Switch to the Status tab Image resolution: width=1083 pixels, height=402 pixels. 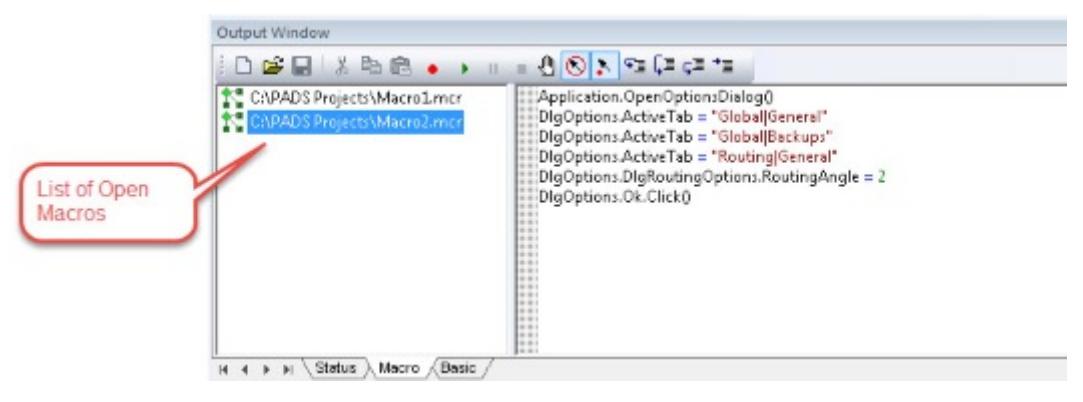(335, 369)
